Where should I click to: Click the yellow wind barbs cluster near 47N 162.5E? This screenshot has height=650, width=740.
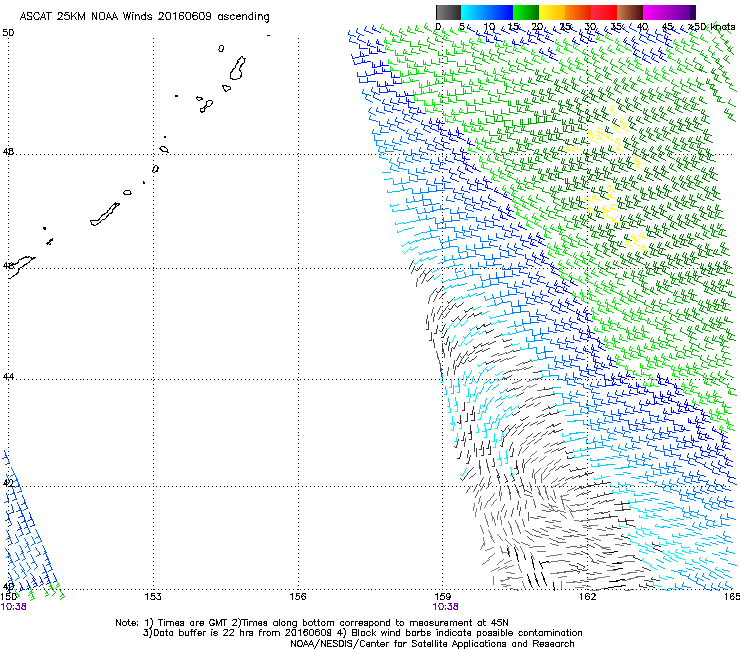[x=603, y=204]
